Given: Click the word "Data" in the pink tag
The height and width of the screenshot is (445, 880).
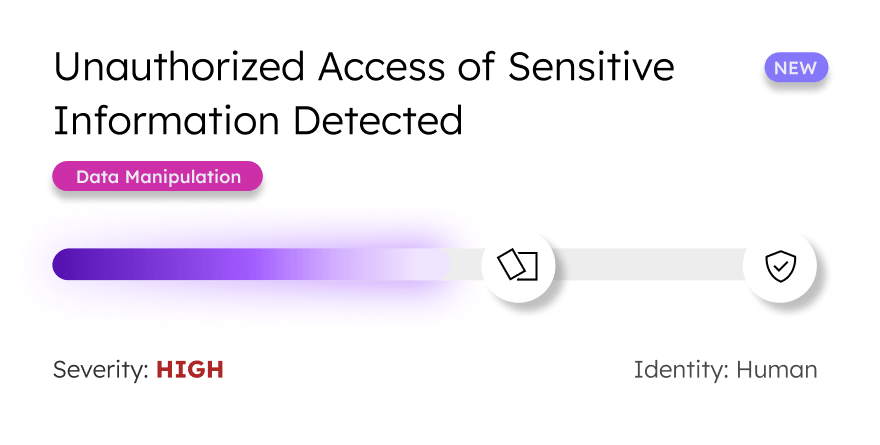Looking at the screenshot, I should 97,177.
